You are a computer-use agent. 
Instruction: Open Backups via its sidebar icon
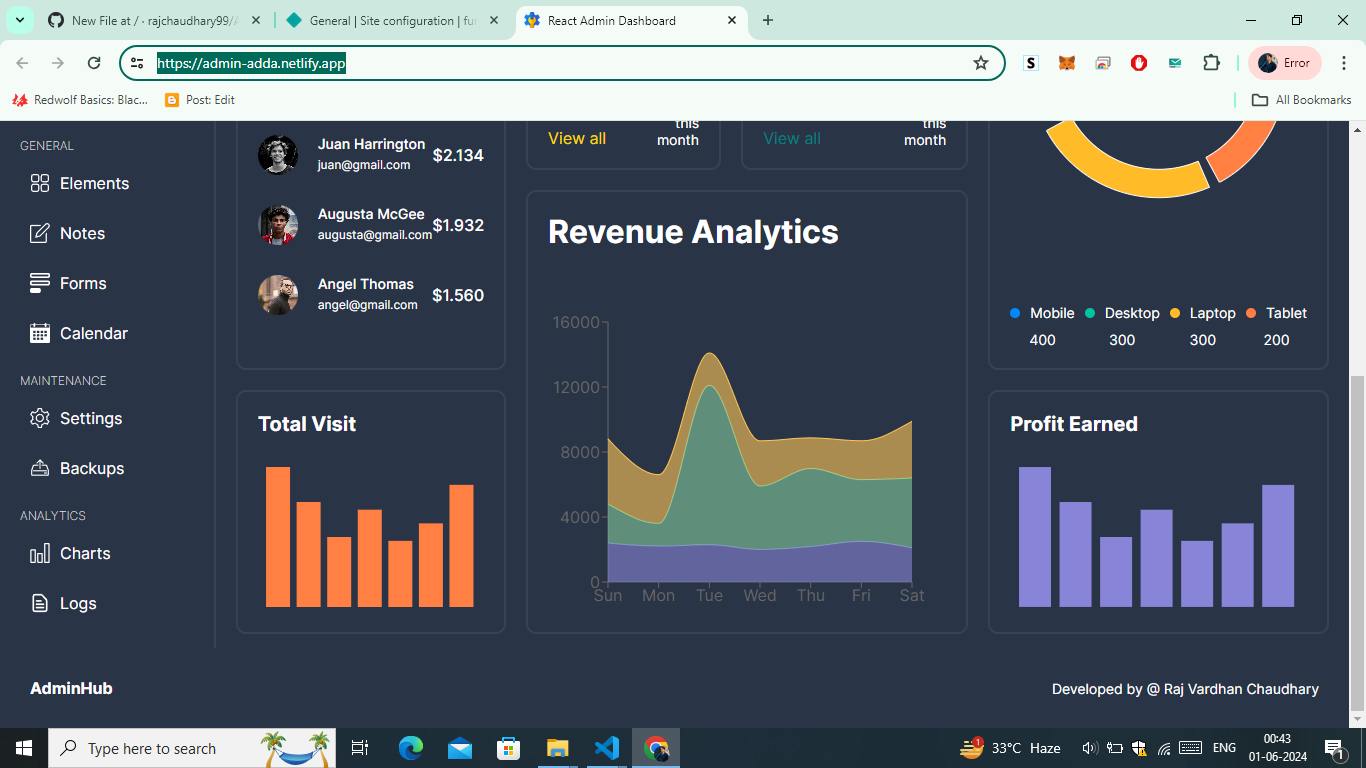point(40,469)
